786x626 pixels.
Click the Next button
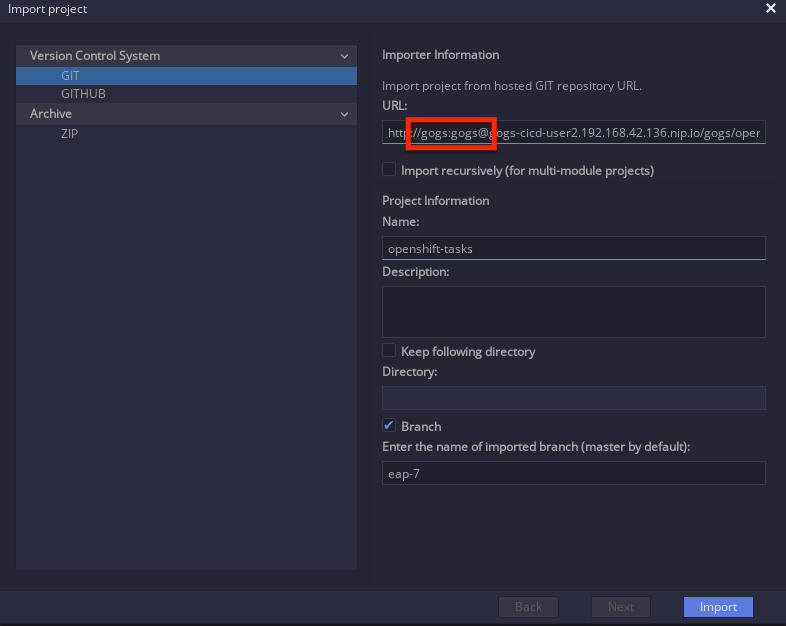pyautogui.click(x=621, y=607)
